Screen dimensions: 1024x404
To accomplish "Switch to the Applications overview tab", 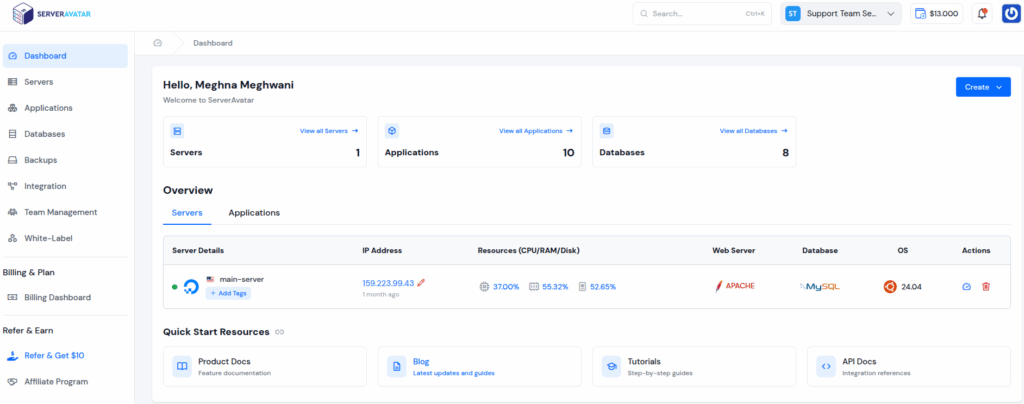I will point(254,213).
